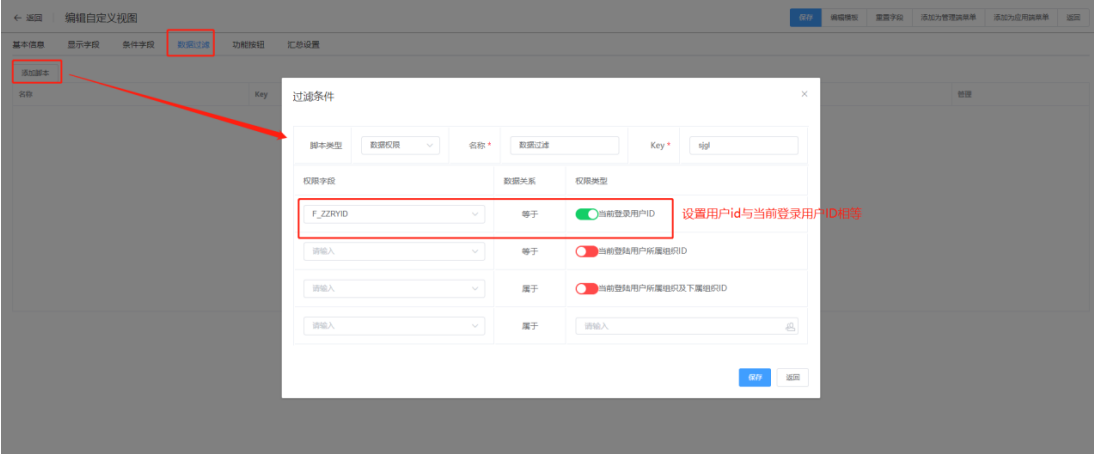Viewport: 1094px width, 454px height.
Task: Switch to the 显示字段 tab
Action: (x=84, y=45)
